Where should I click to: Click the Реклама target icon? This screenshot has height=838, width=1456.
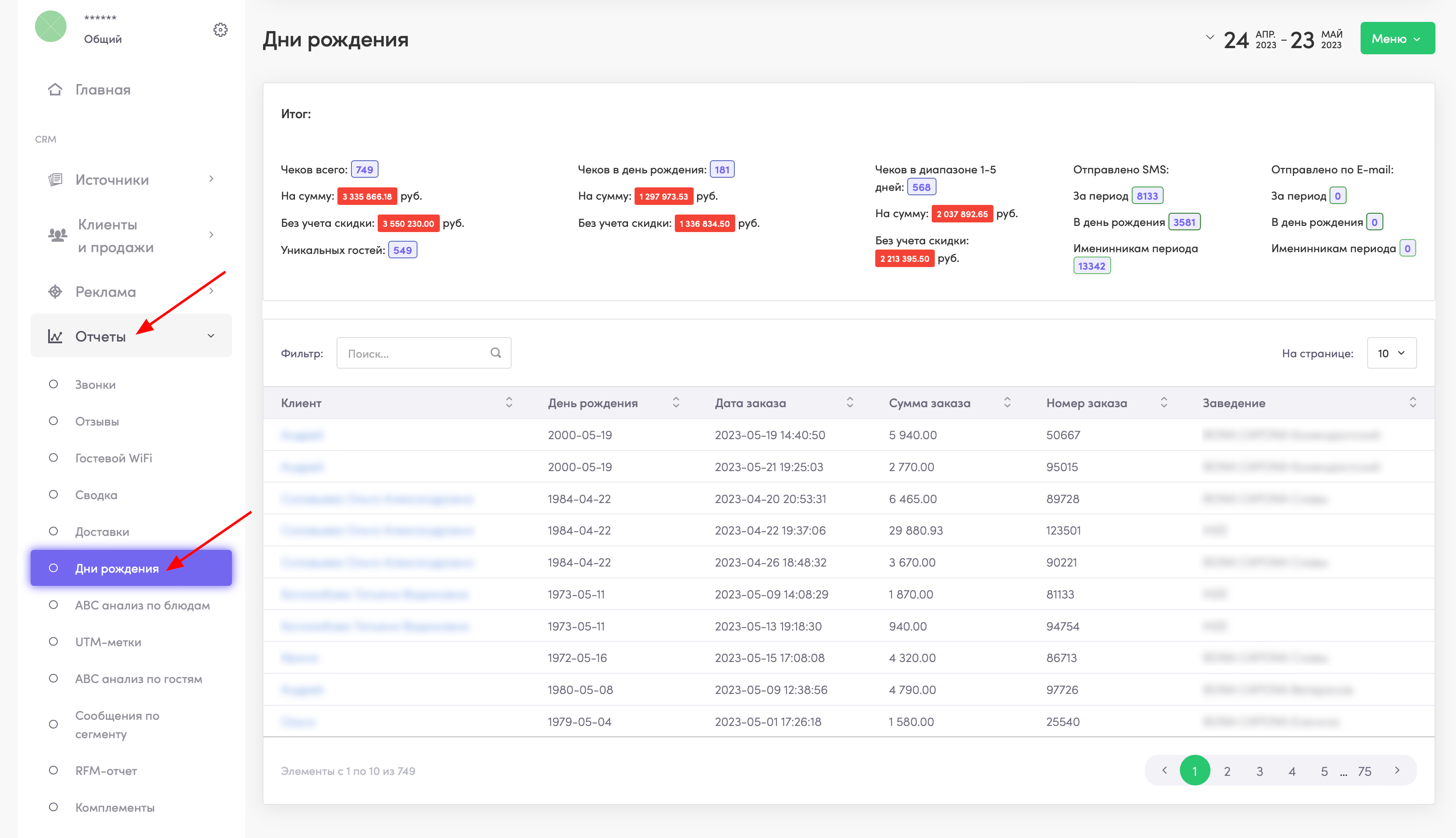pyautogui.click(x=55, y=292)
